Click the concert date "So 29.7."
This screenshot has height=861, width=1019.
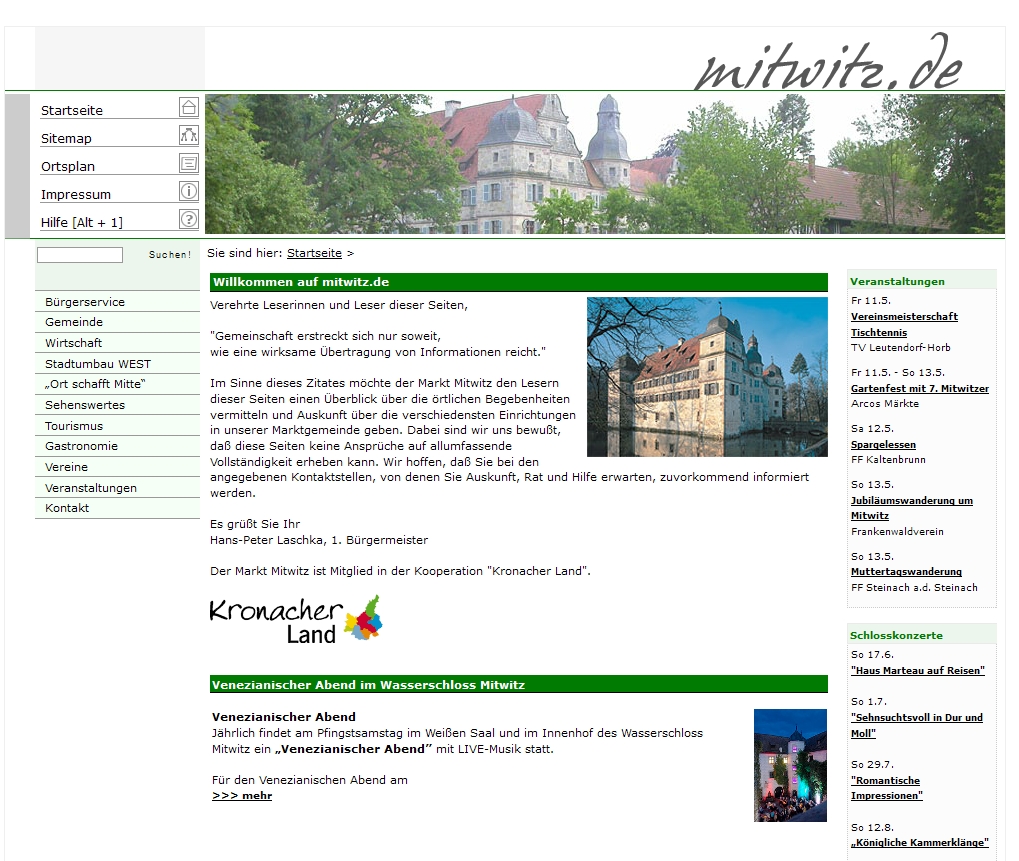coord(873,764)
